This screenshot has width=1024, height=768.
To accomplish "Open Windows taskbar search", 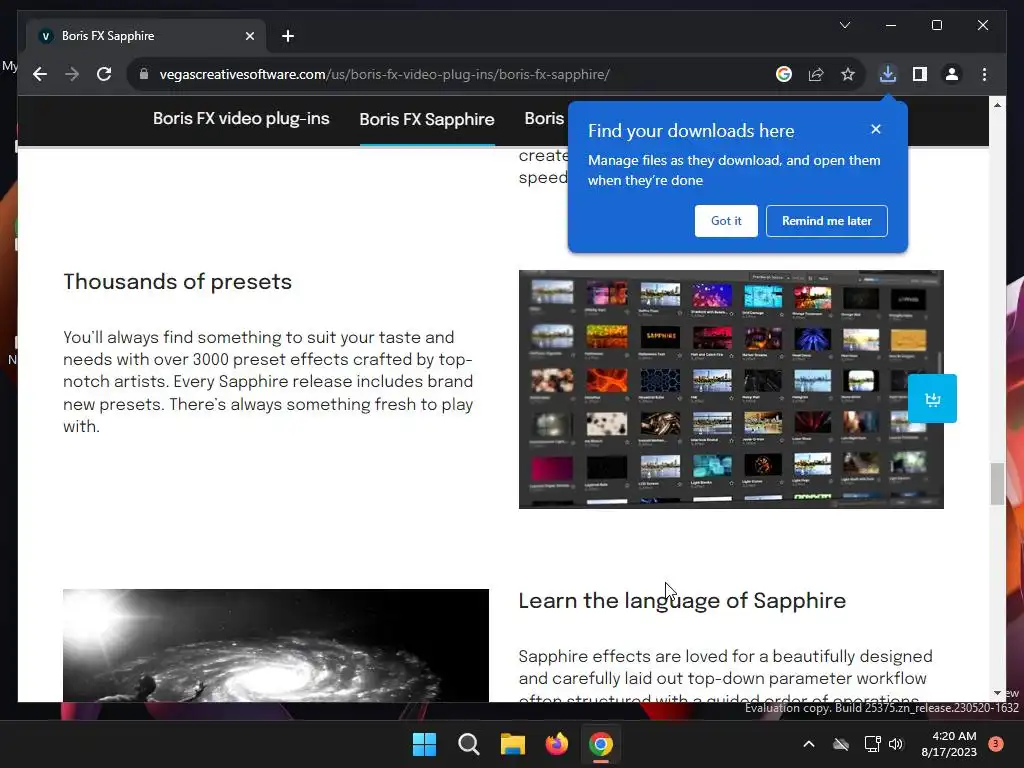I will tap(468, 744).
